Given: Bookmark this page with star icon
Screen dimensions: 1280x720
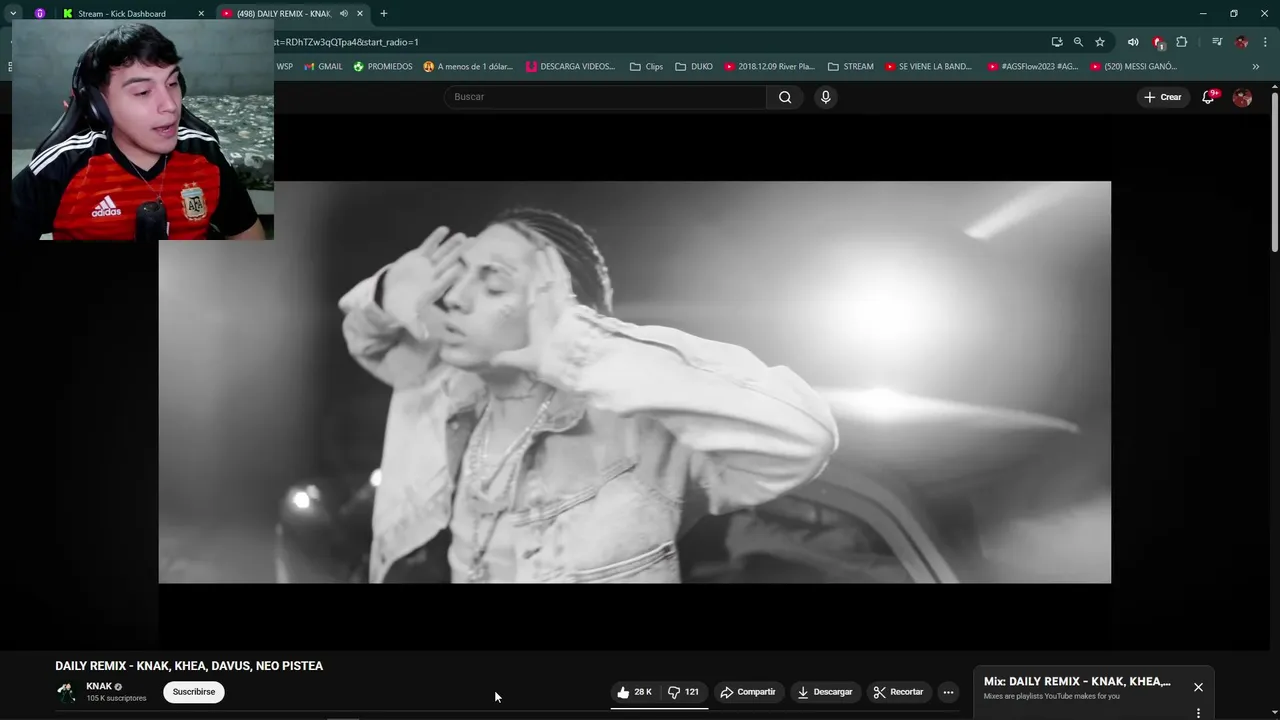Looking at the screenshot, I should click(1100, 42).
